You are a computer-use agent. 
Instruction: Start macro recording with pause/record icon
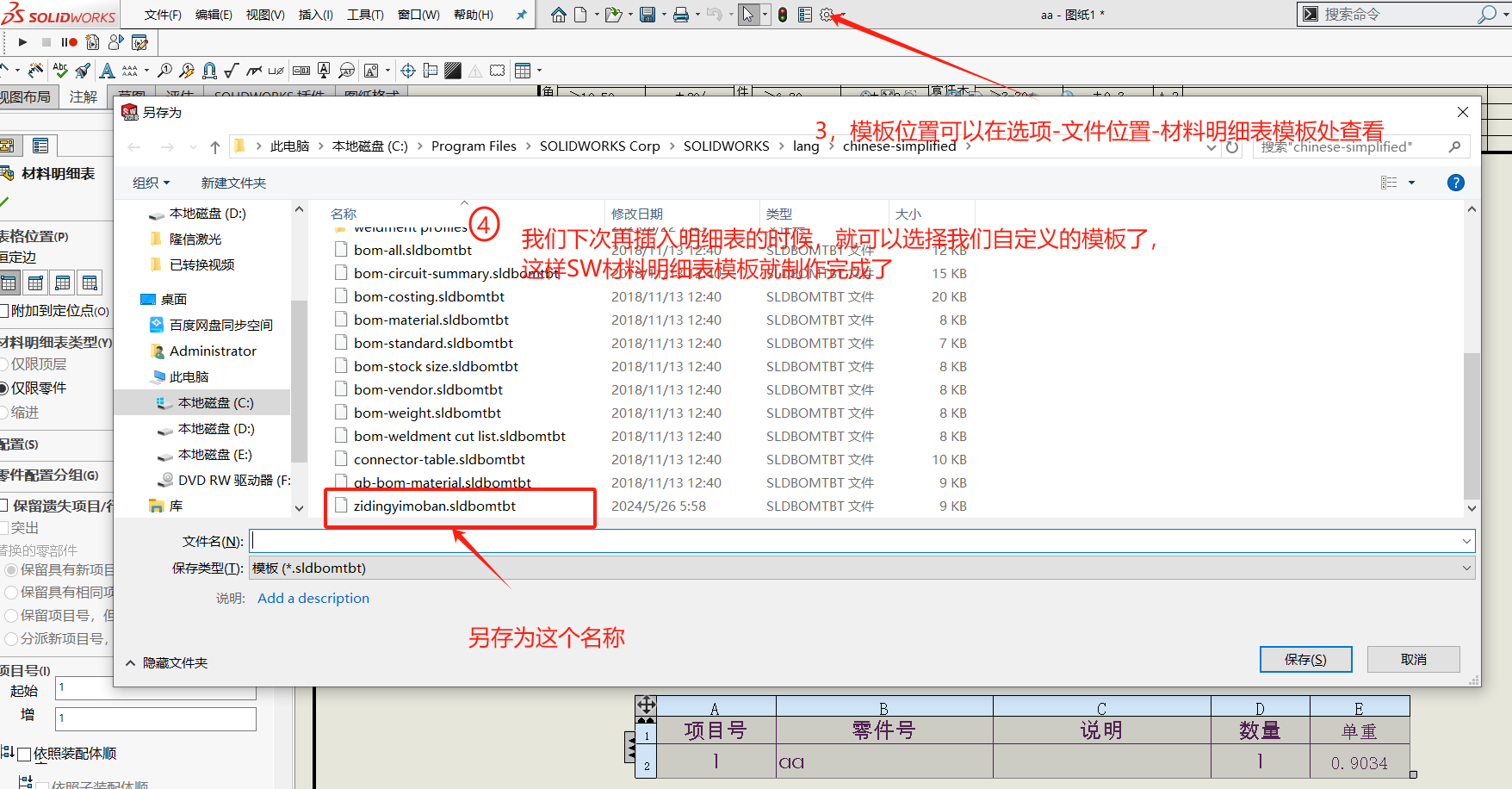click(70, 42)
